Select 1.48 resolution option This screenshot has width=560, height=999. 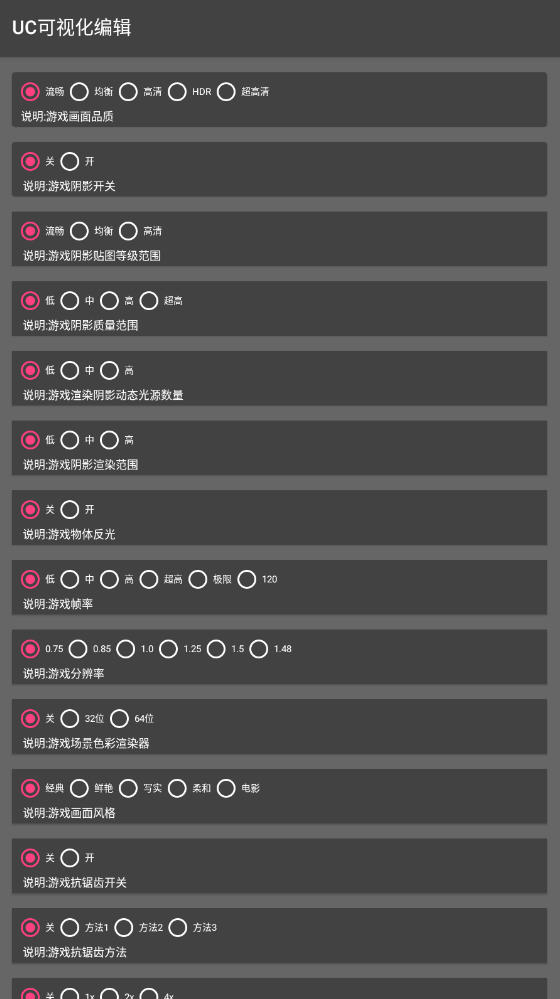[x=259, y=649]
